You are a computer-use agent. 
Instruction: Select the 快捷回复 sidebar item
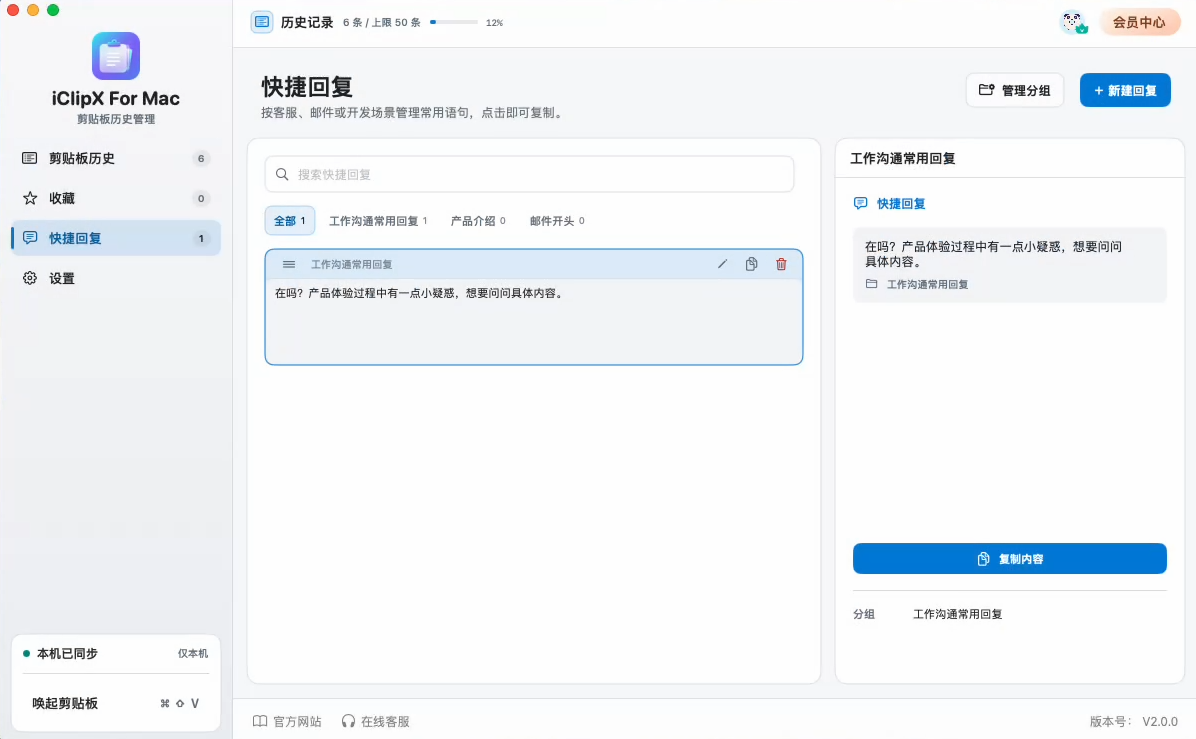[x=116, y=238]
